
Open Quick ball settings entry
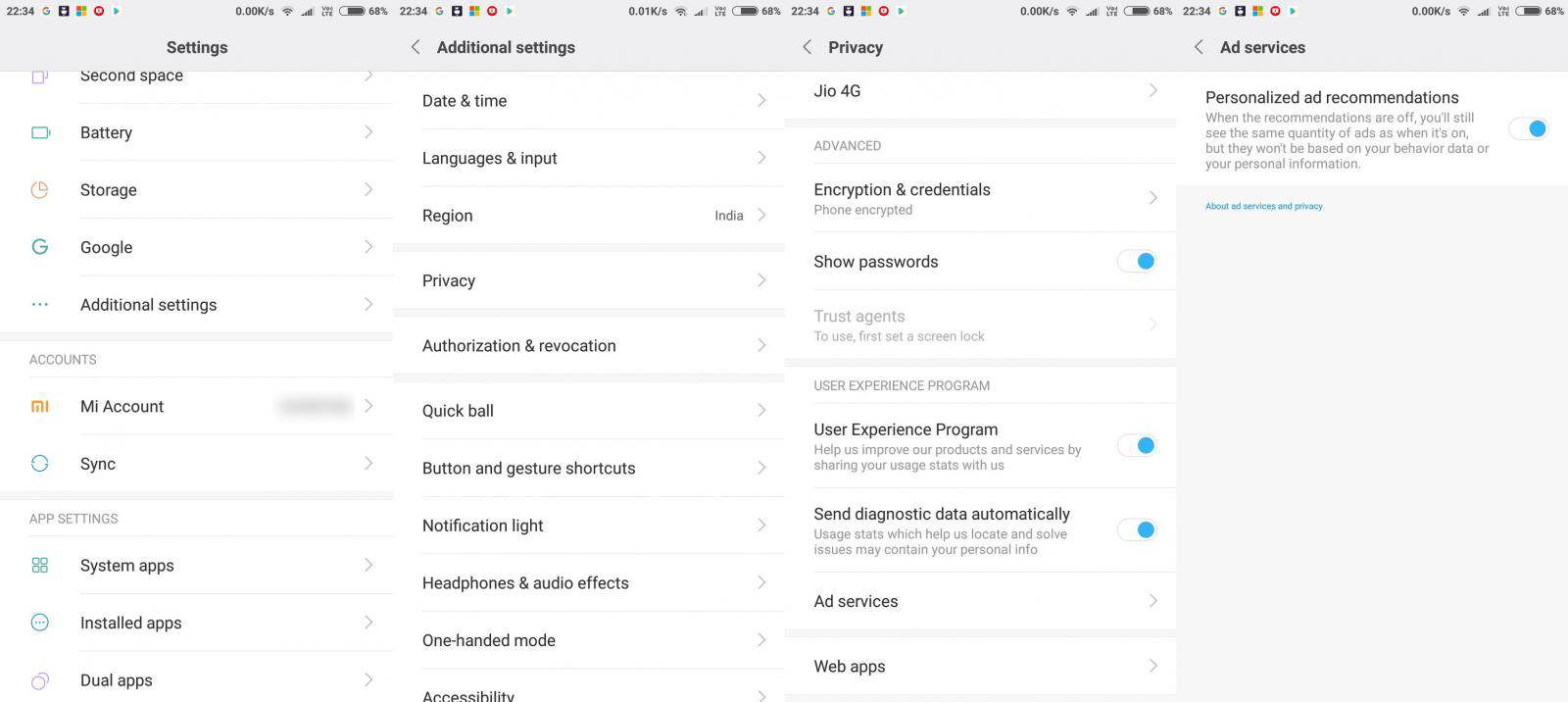pos(589,411)
